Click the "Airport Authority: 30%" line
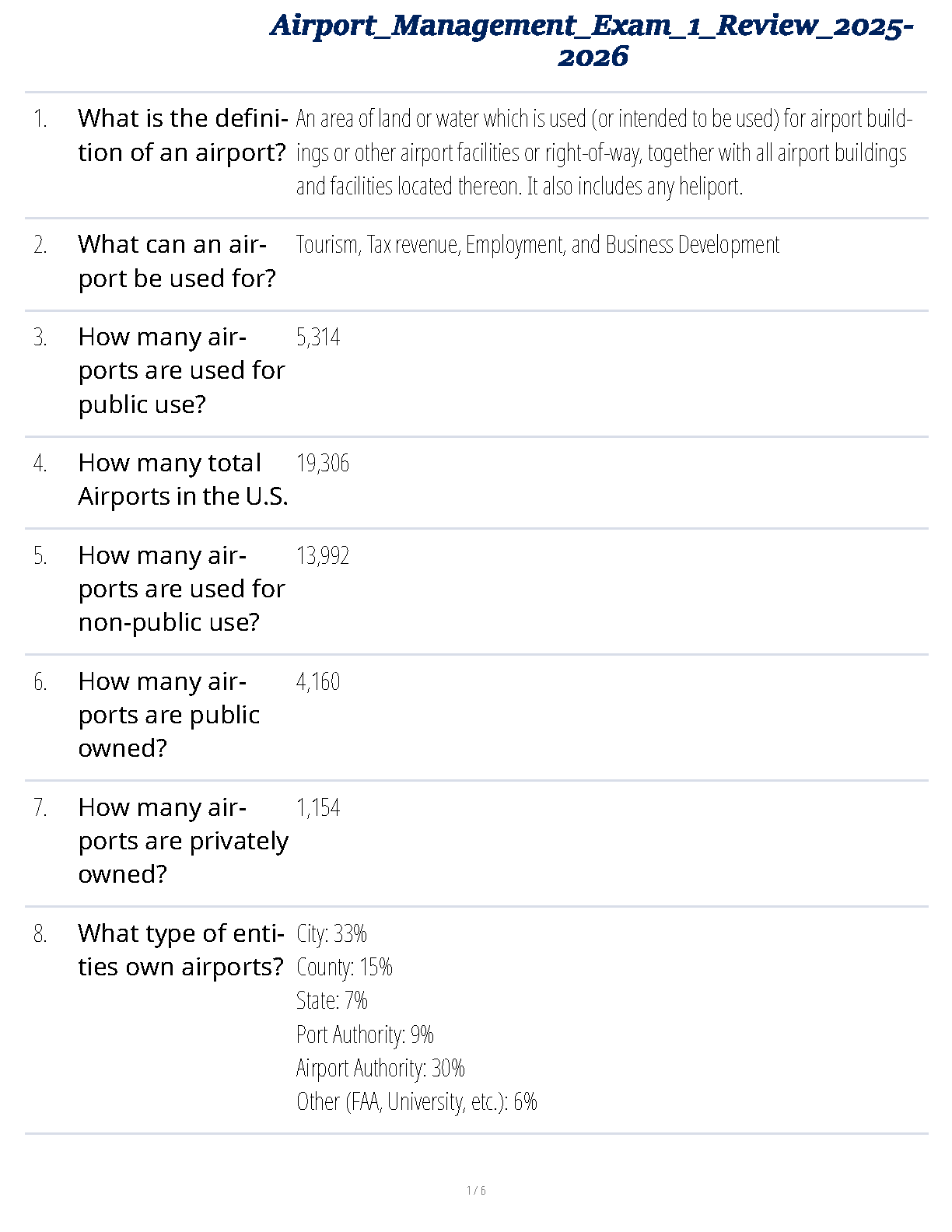Screen dimensions: 952x1232 click(380, 1068)
